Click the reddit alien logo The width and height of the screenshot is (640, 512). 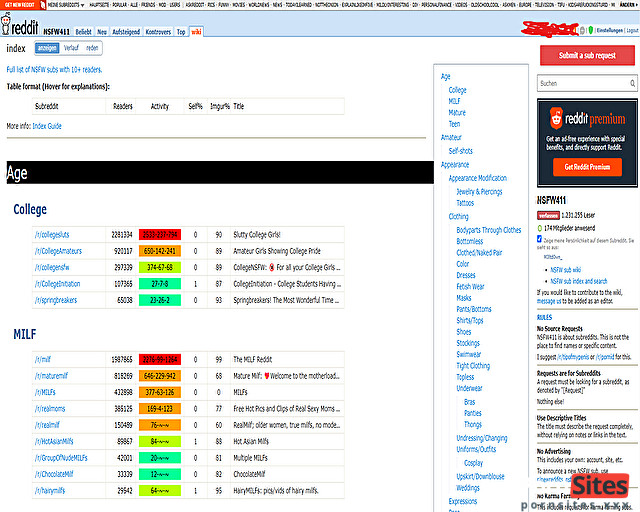click(6, 24)
